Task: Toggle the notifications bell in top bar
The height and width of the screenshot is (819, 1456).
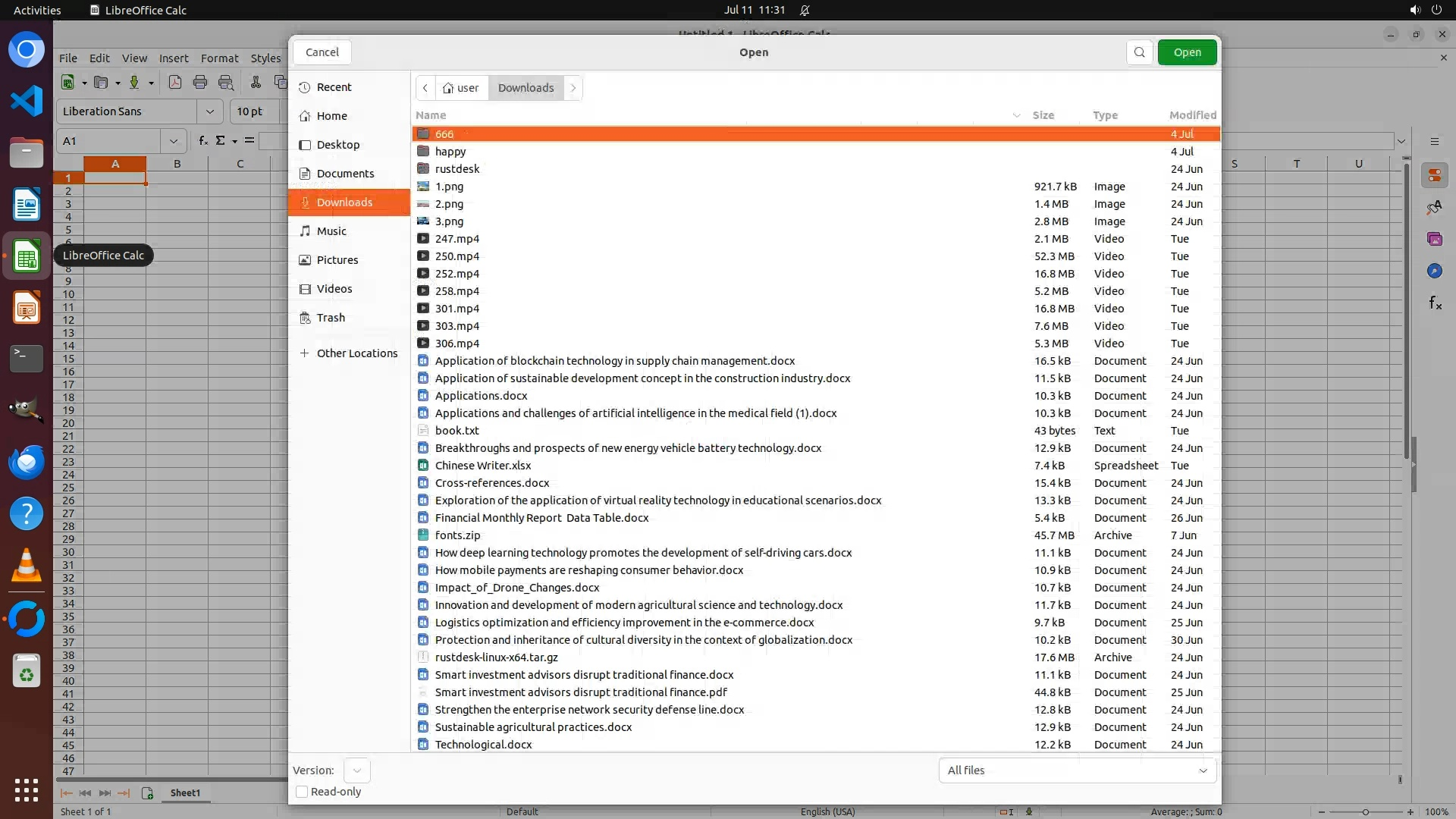Action: (805, 10)
